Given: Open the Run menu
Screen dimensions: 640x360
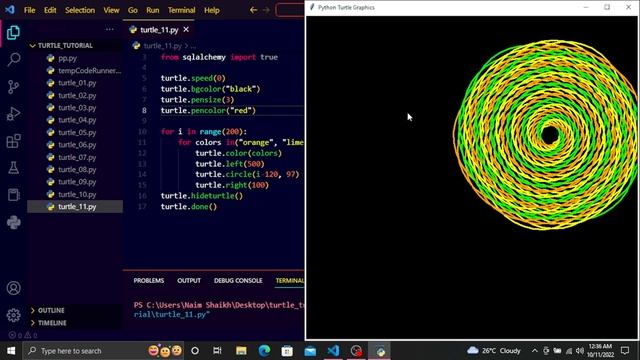Looking at the screenshot, I should point(153,10).
